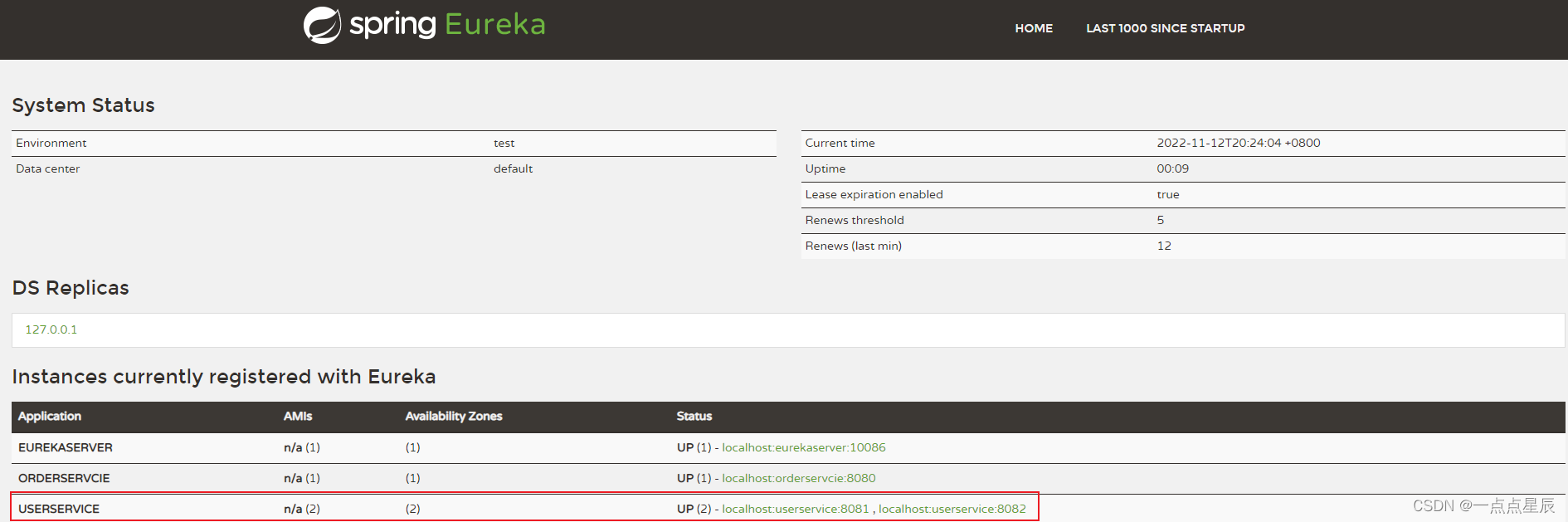Select the USERSERVICE application name
Viewport: 1568px width, 522px height.
59,509
